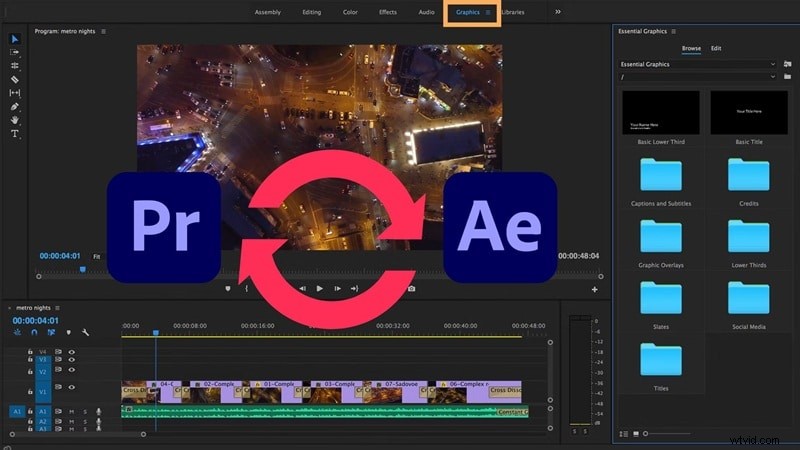Step back one frame
800x450 pixels.
pos(303,289)
